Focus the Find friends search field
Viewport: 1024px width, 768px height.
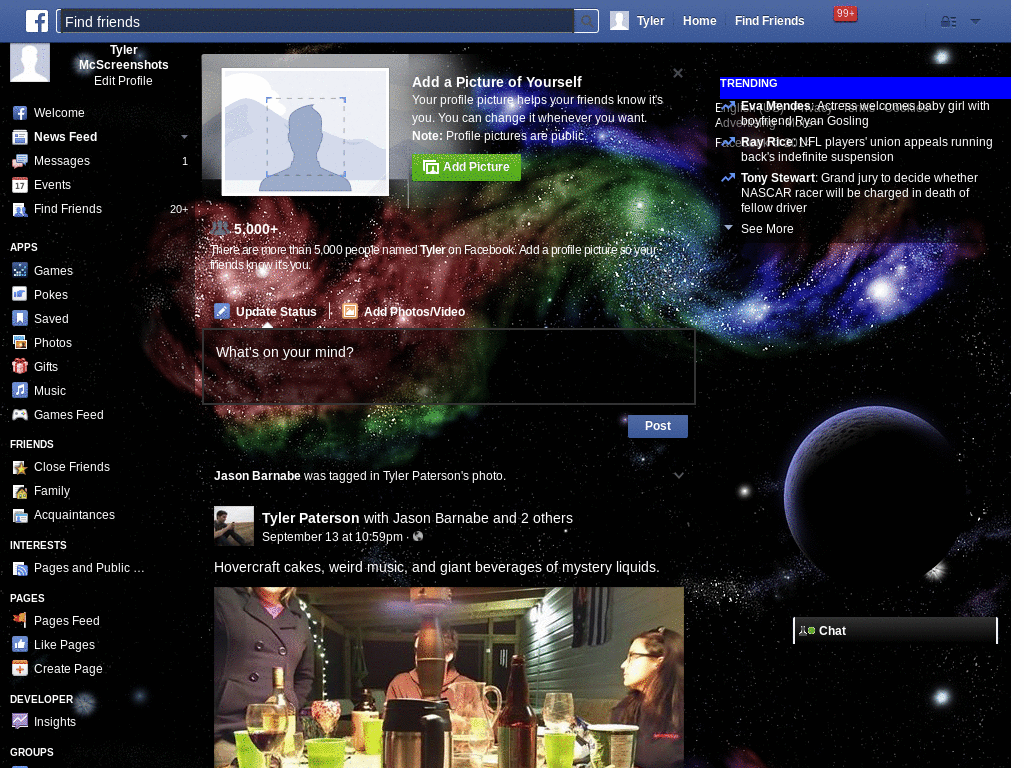tap(316, 22)
